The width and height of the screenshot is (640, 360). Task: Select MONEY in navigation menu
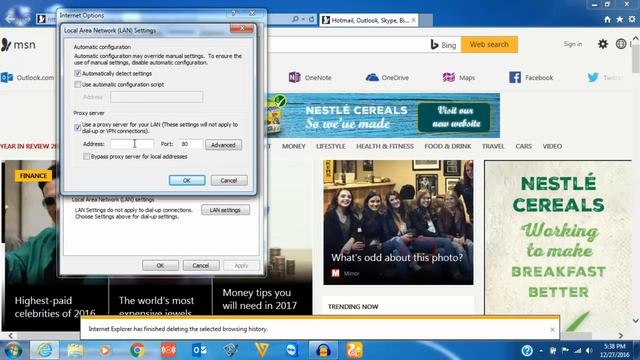[293, 146]
